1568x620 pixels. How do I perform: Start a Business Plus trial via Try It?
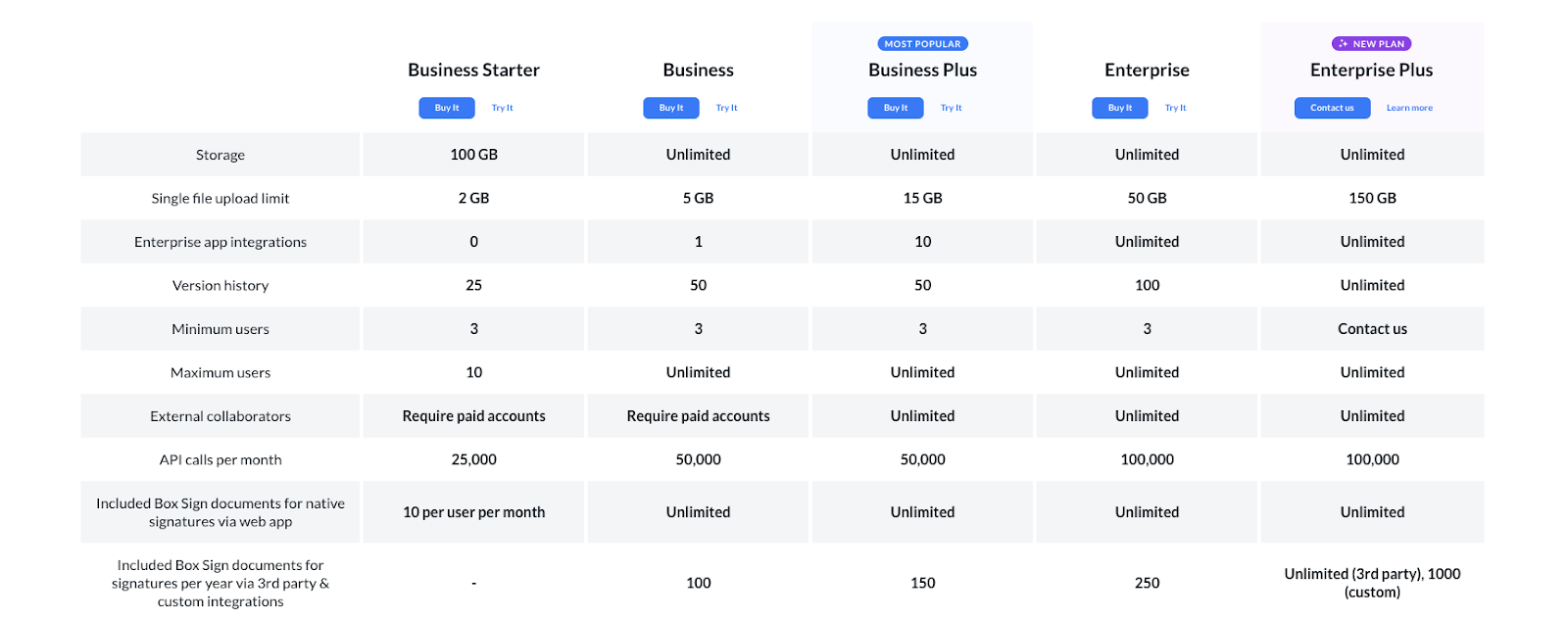952,108
